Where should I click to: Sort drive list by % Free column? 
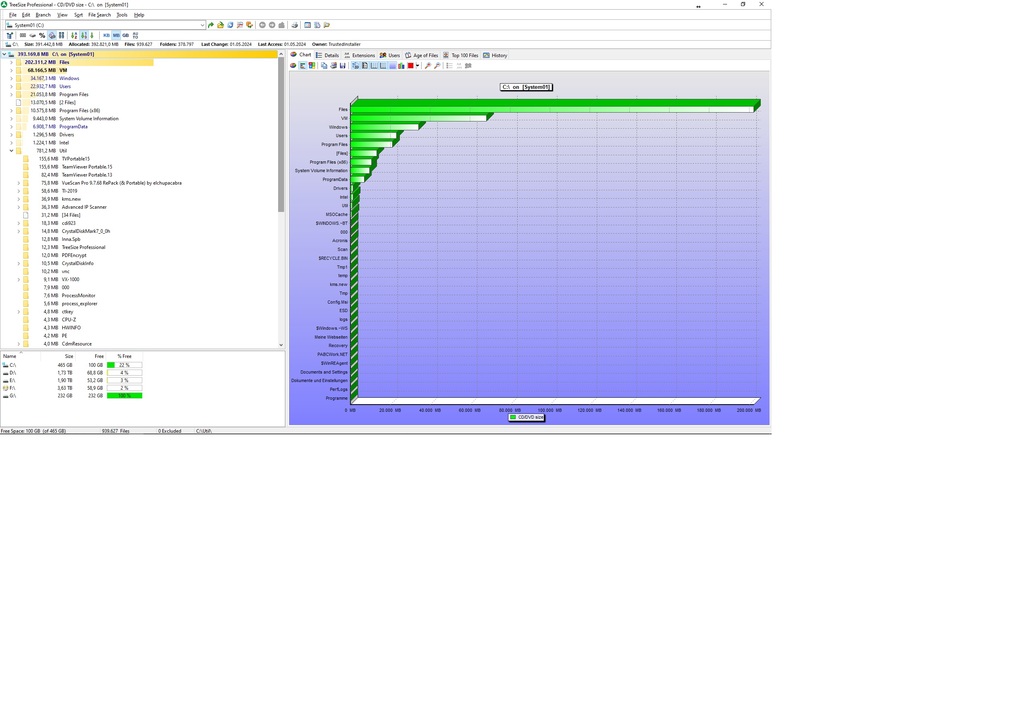[125, 356]
